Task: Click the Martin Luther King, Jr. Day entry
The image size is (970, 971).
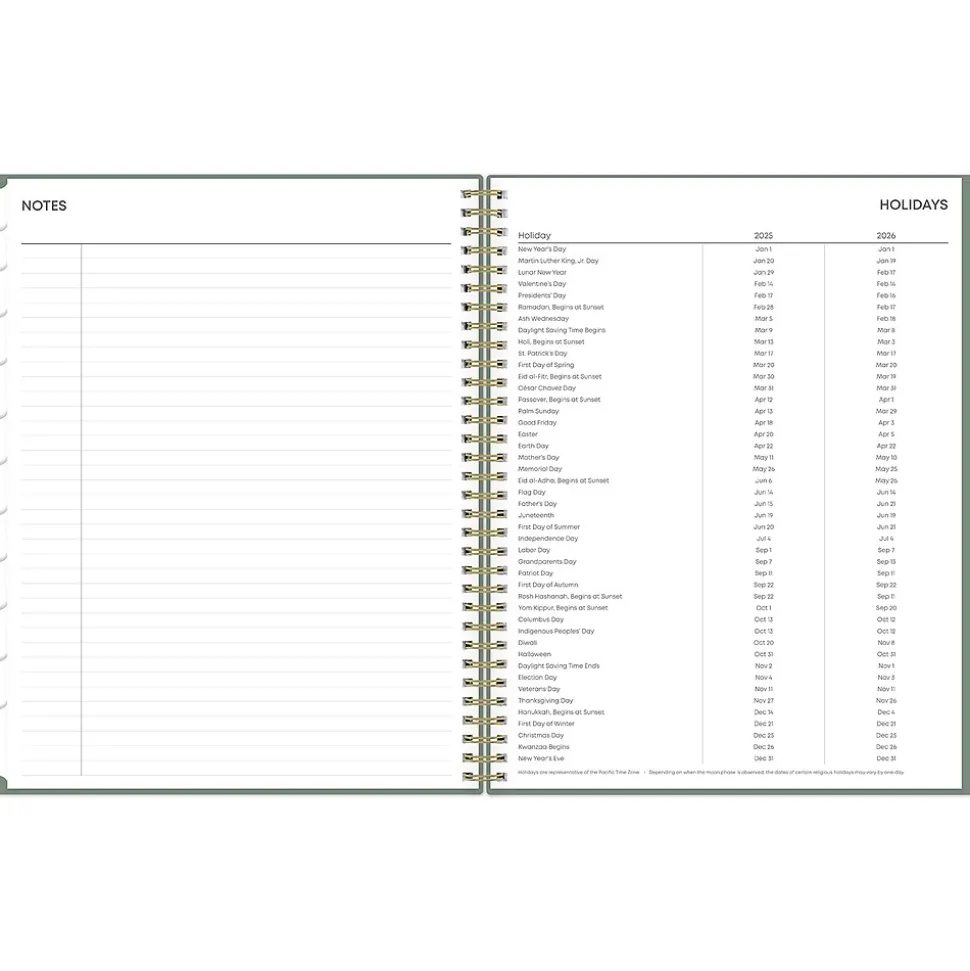Action: (x=558, y=261)
